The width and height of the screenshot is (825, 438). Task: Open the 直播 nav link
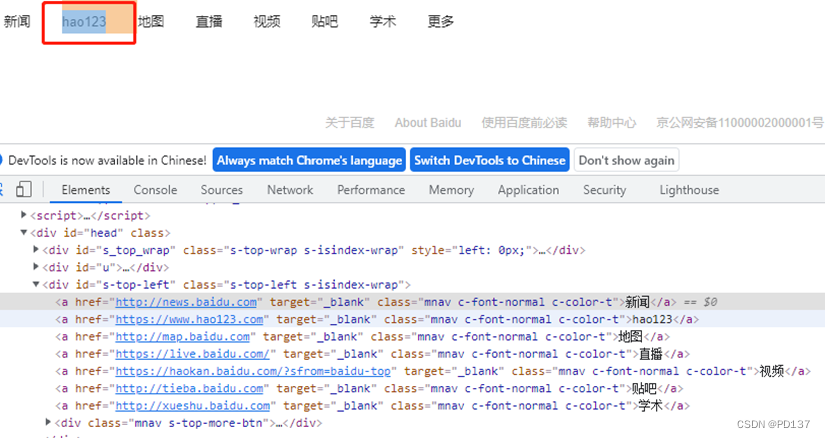tap(209, 22)
